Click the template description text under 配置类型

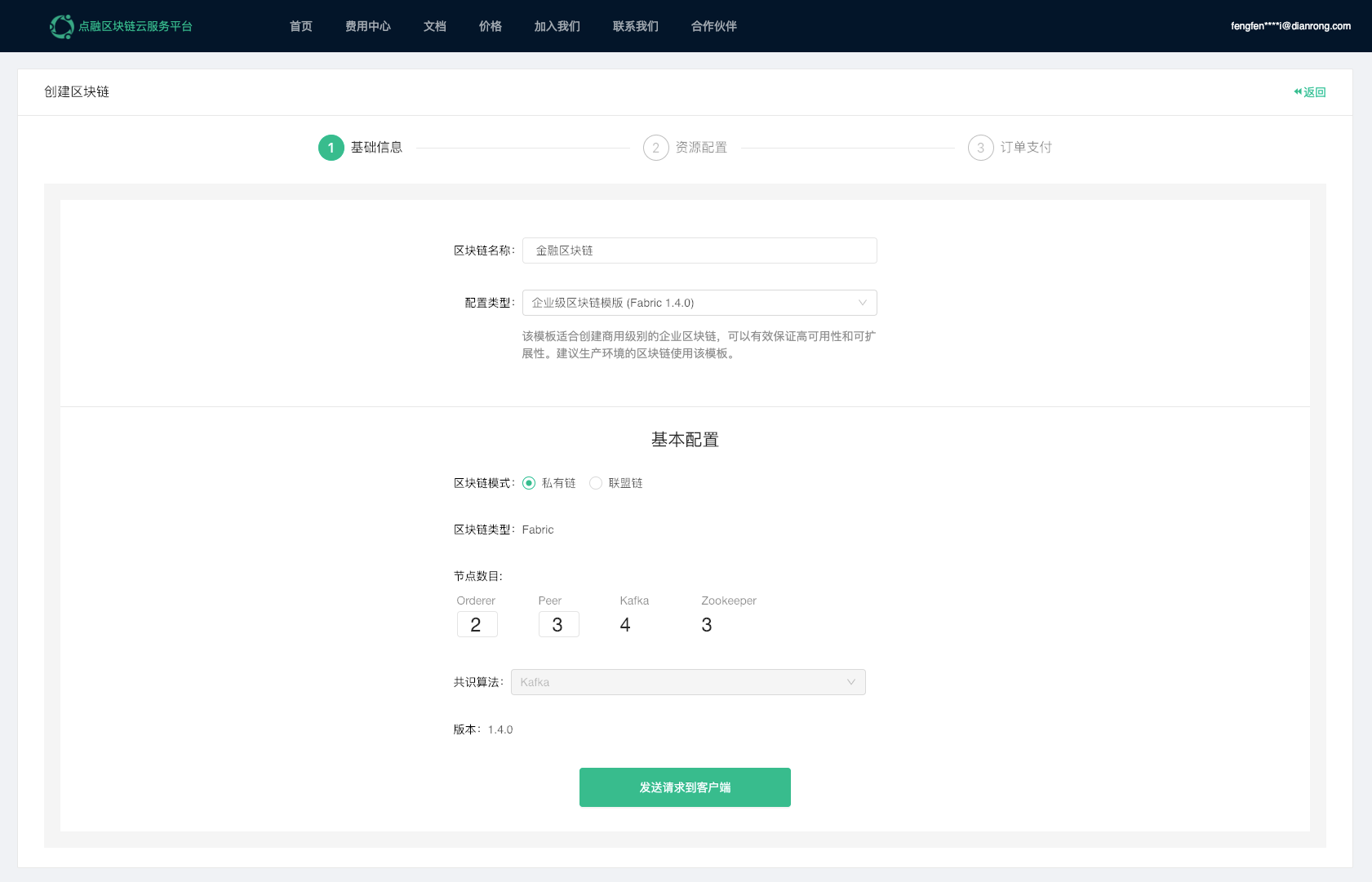tap(699, 344)
